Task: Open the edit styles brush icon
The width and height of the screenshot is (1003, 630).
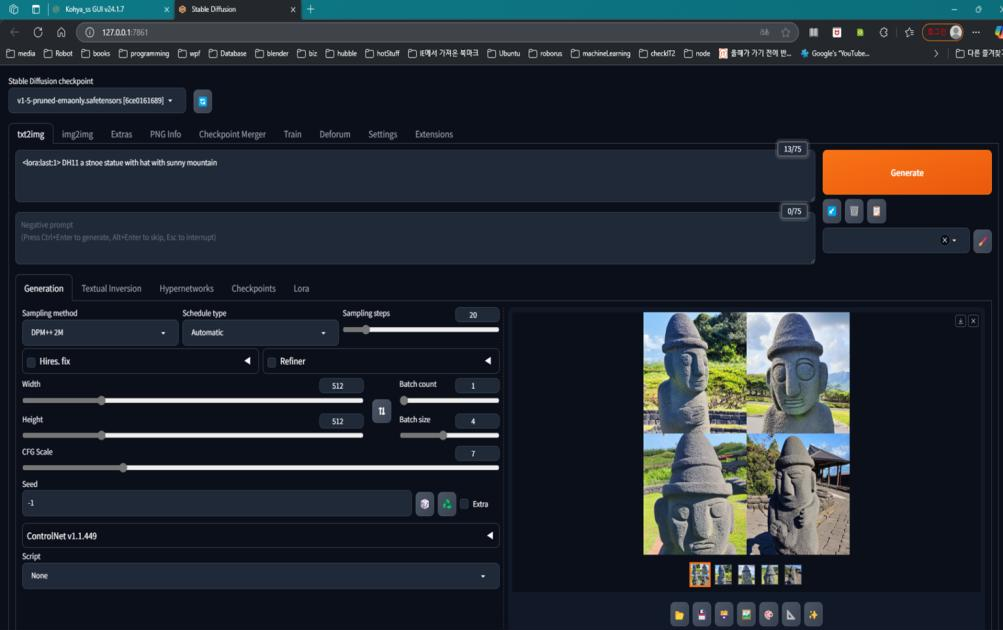Action: (982, 241)
